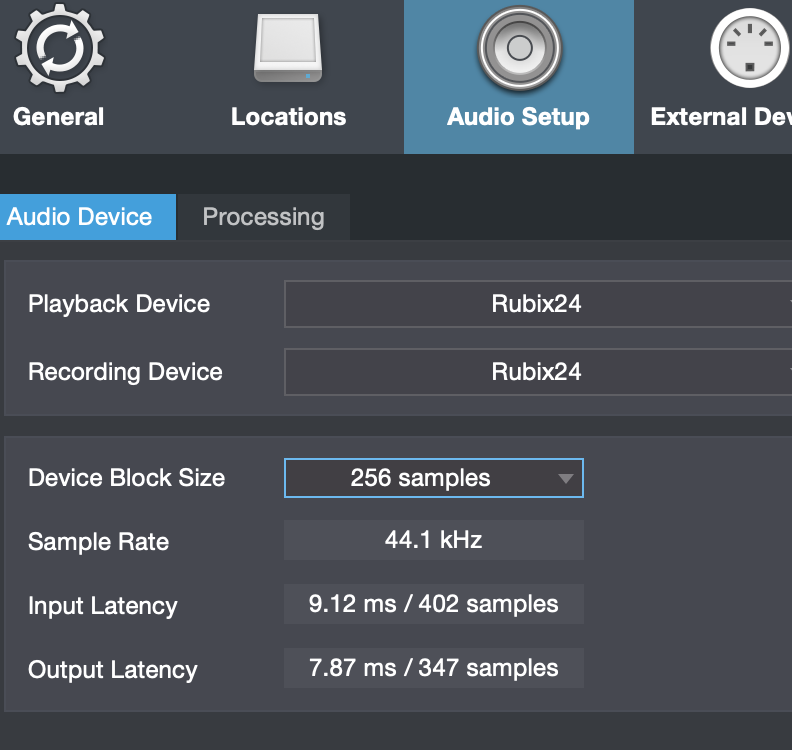Open External Devices via the MIDI connector icon
This screenshot has width=792, height=750.
[750, 48]
